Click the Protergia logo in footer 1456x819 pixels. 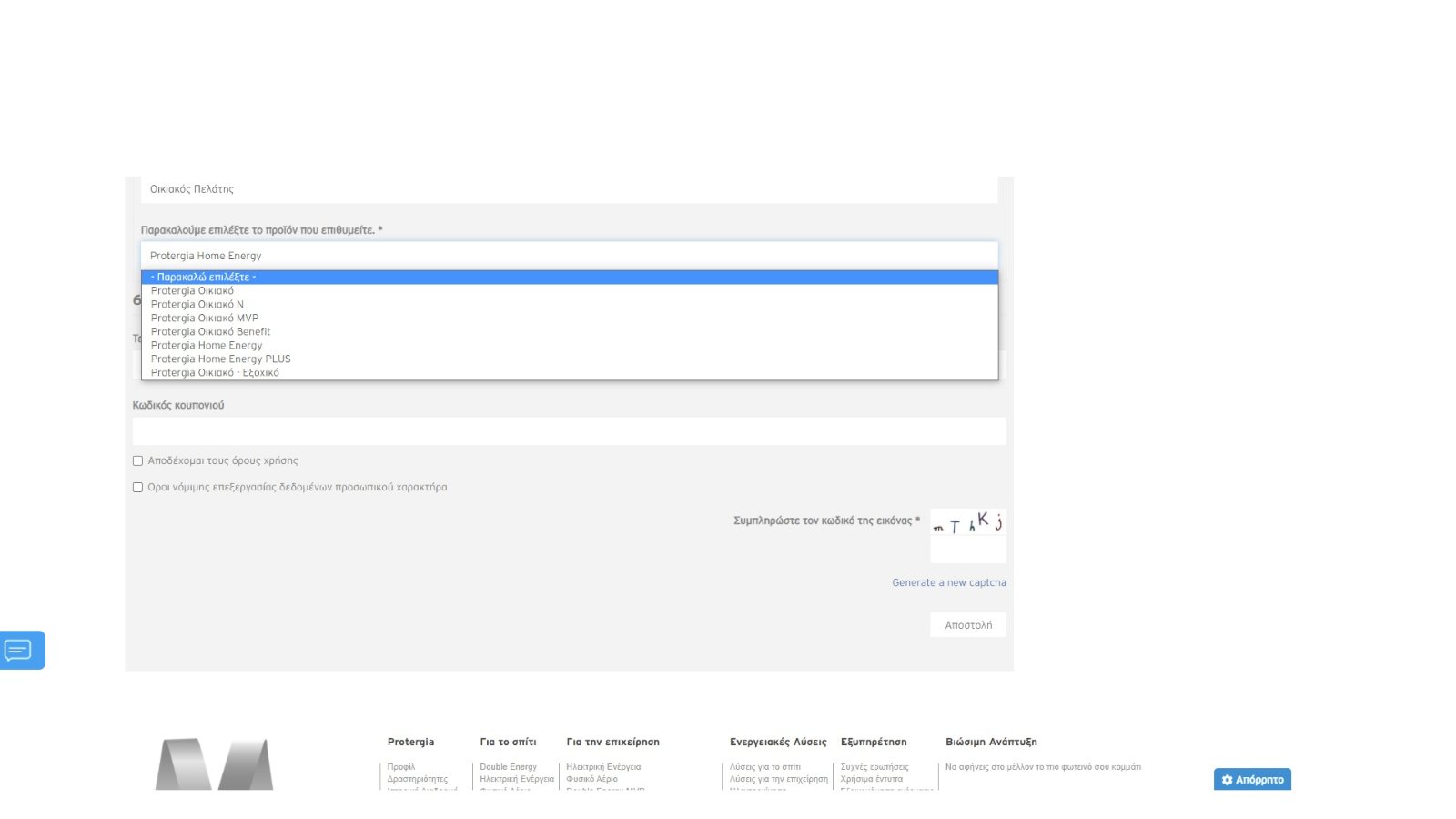coord(214,764)
